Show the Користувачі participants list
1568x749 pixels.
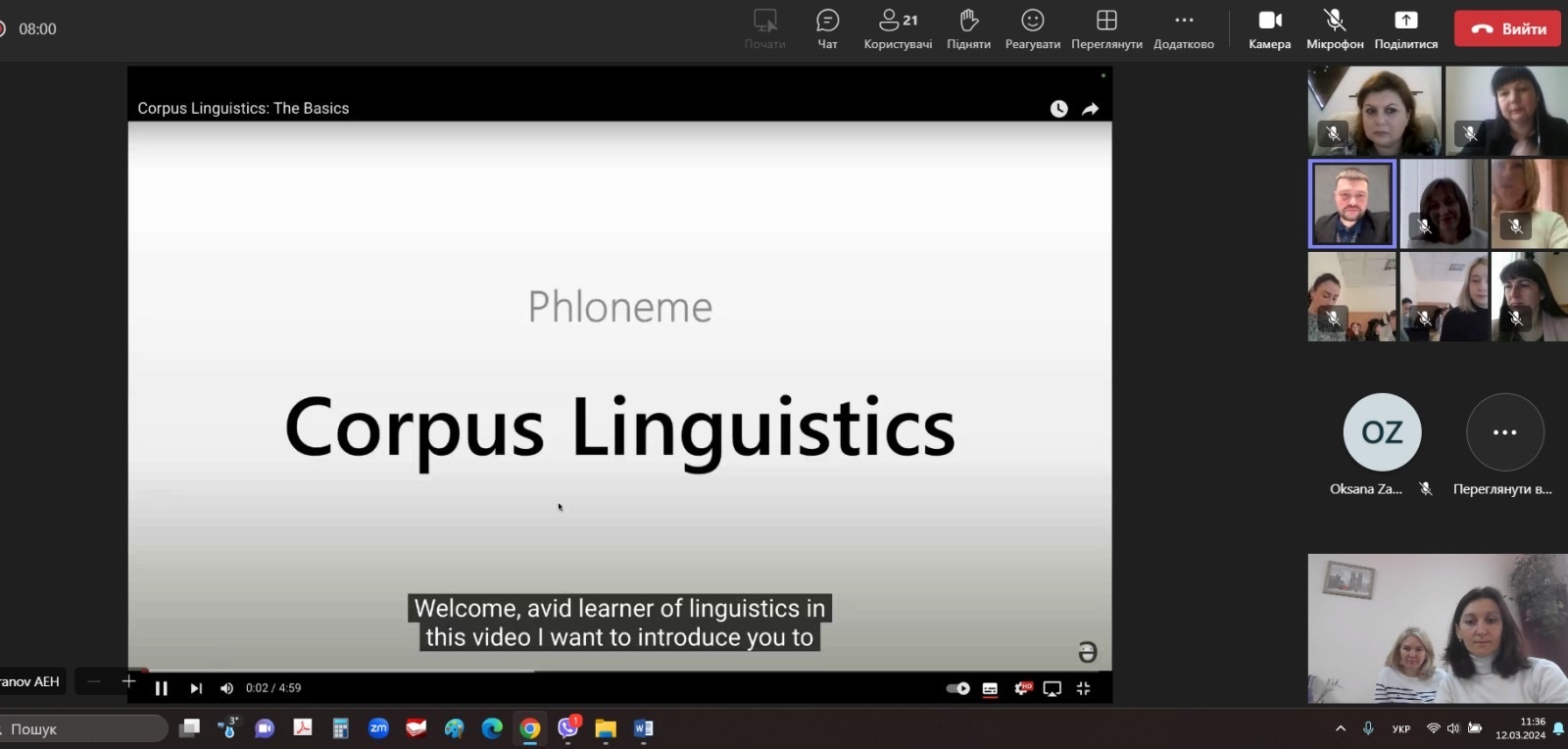coord(898,27)
